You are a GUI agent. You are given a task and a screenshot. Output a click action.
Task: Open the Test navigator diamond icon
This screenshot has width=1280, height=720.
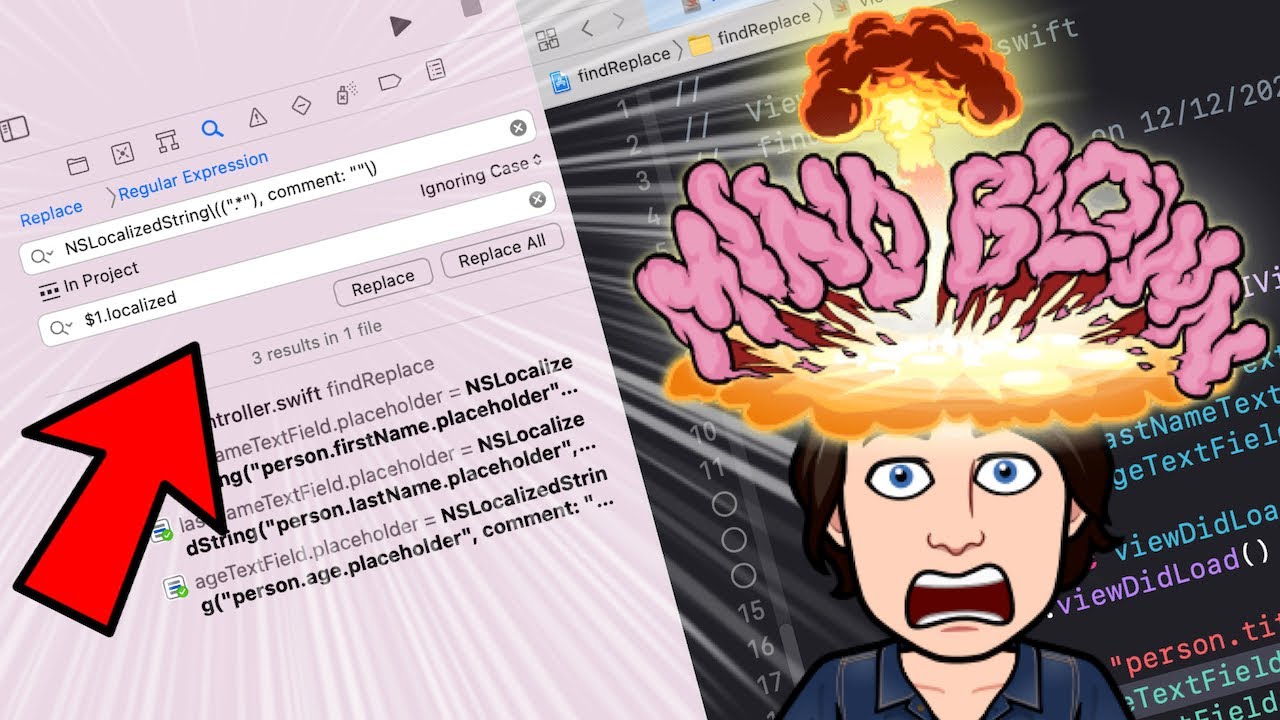[x=301, y=105]
